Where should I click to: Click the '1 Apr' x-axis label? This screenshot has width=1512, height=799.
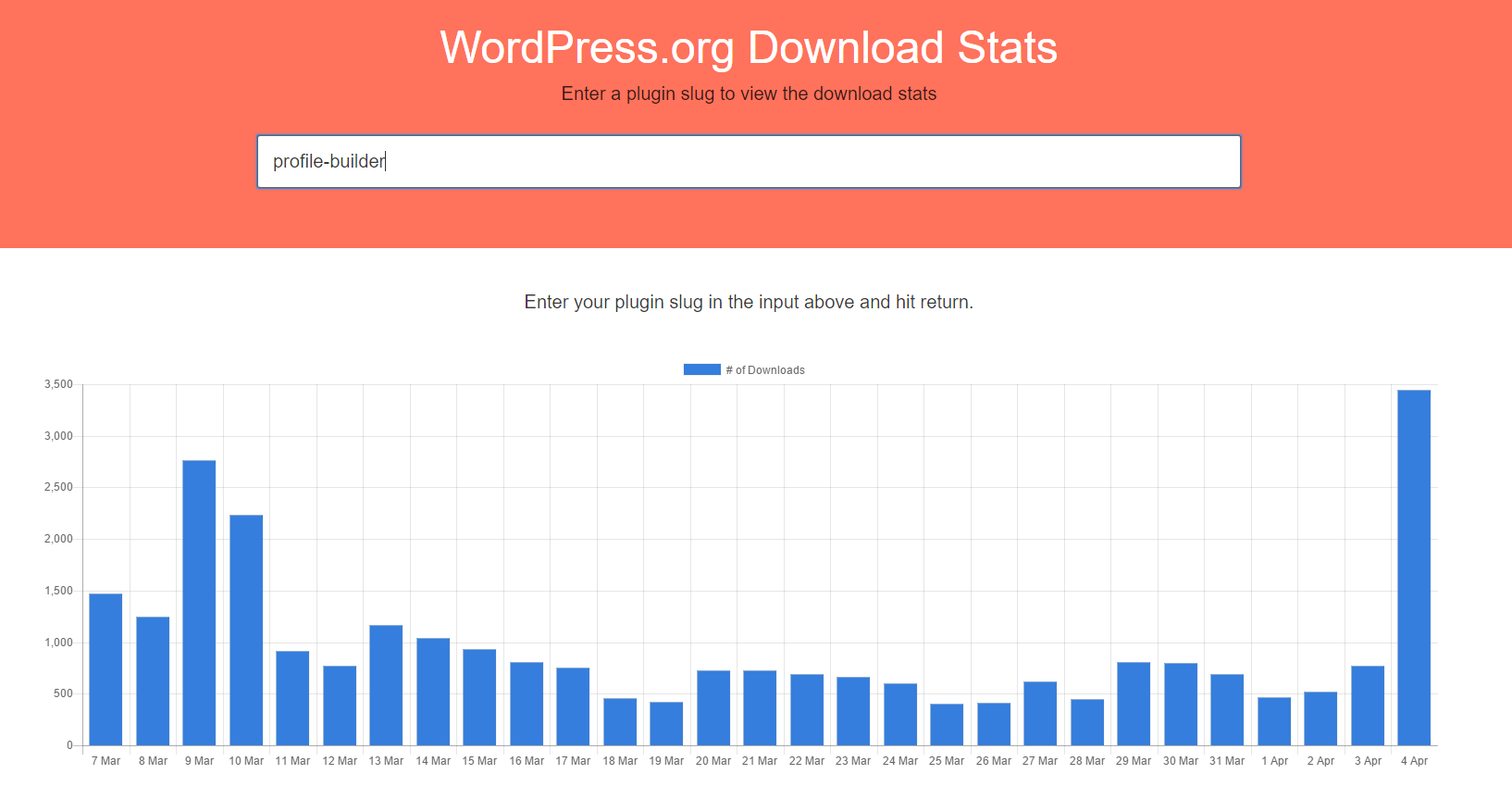click(x=1274, y=761)
